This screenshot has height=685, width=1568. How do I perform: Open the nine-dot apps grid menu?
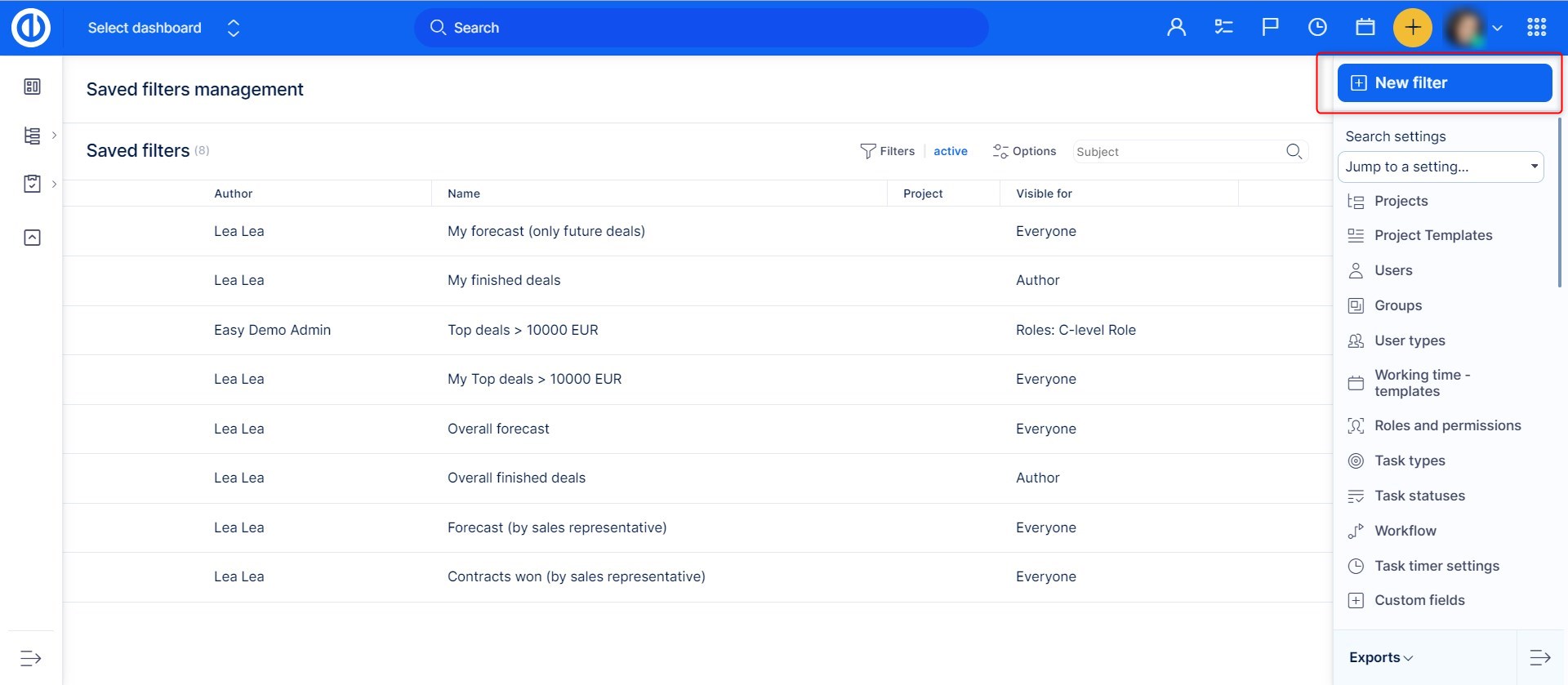pos(1536,28)
